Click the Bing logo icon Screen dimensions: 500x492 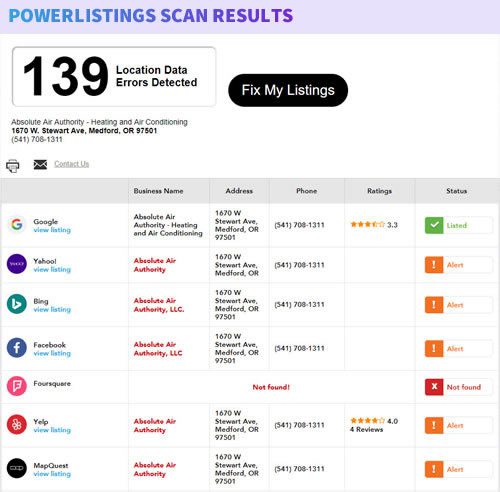pyautogui.click(x=17, y=304)
